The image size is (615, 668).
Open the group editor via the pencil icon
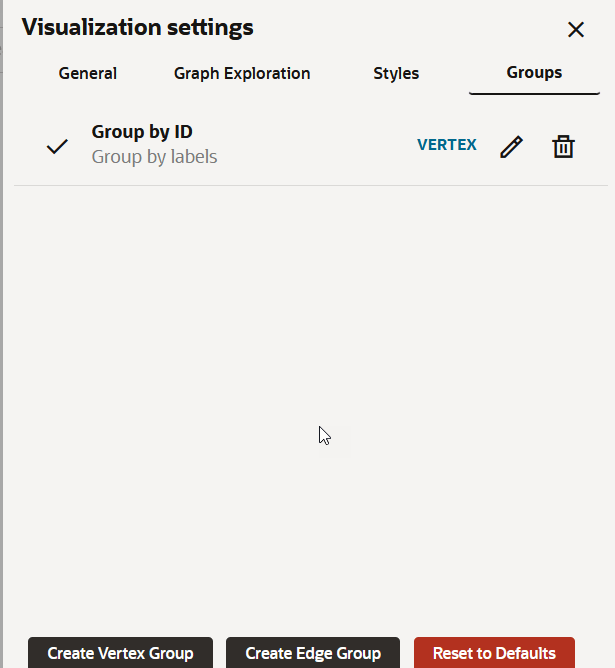pyautogui.click(x=511, y=147)
